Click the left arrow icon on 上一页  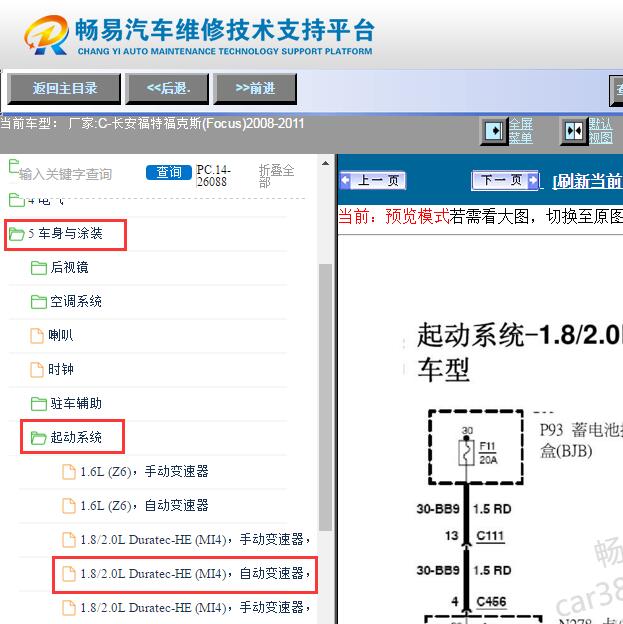pyautogui.click(x=346, y=180)
